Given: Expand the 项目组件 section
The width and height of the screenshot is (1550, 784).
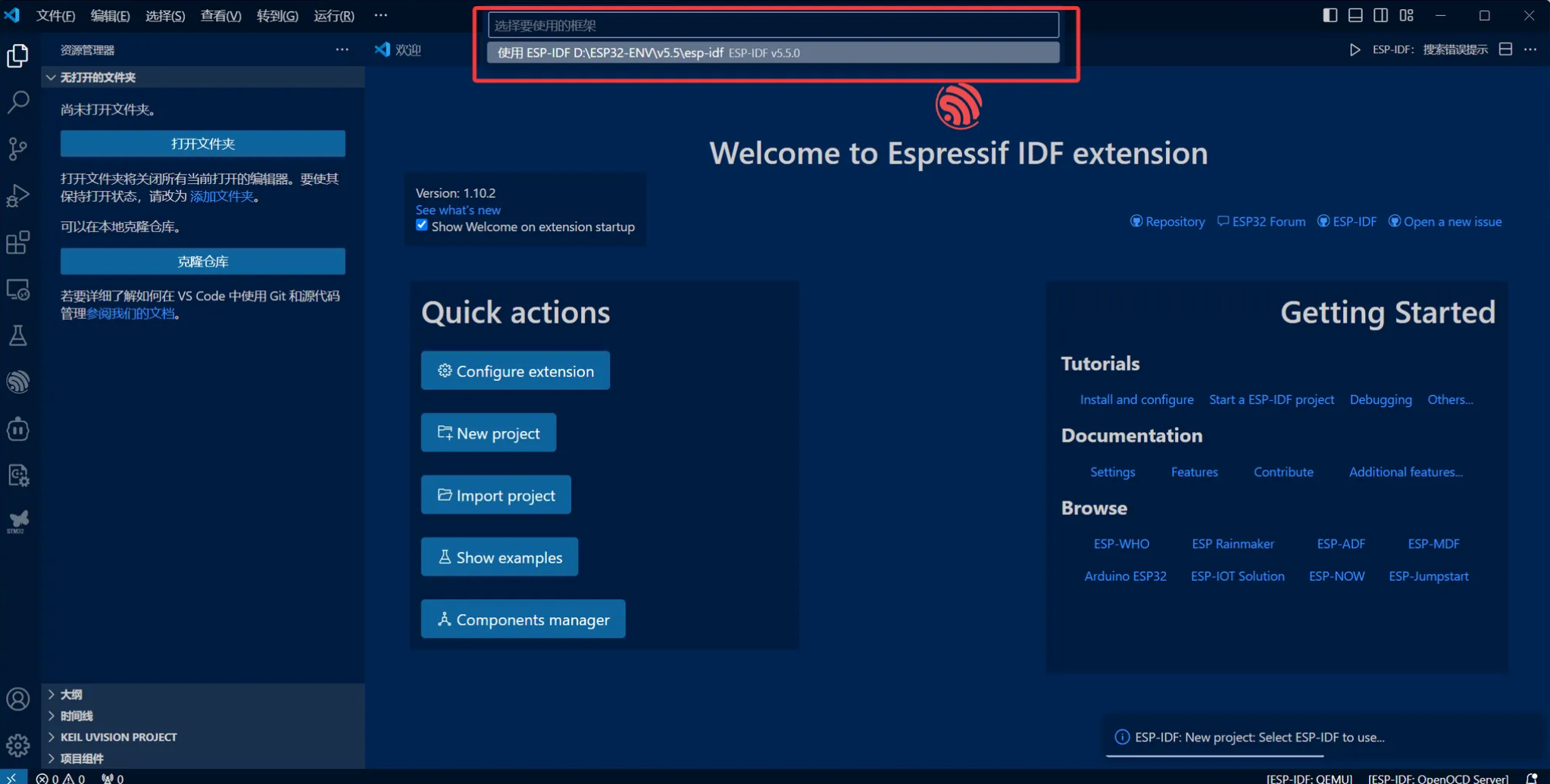Looking at the screenshot, I should click(203, 757).
